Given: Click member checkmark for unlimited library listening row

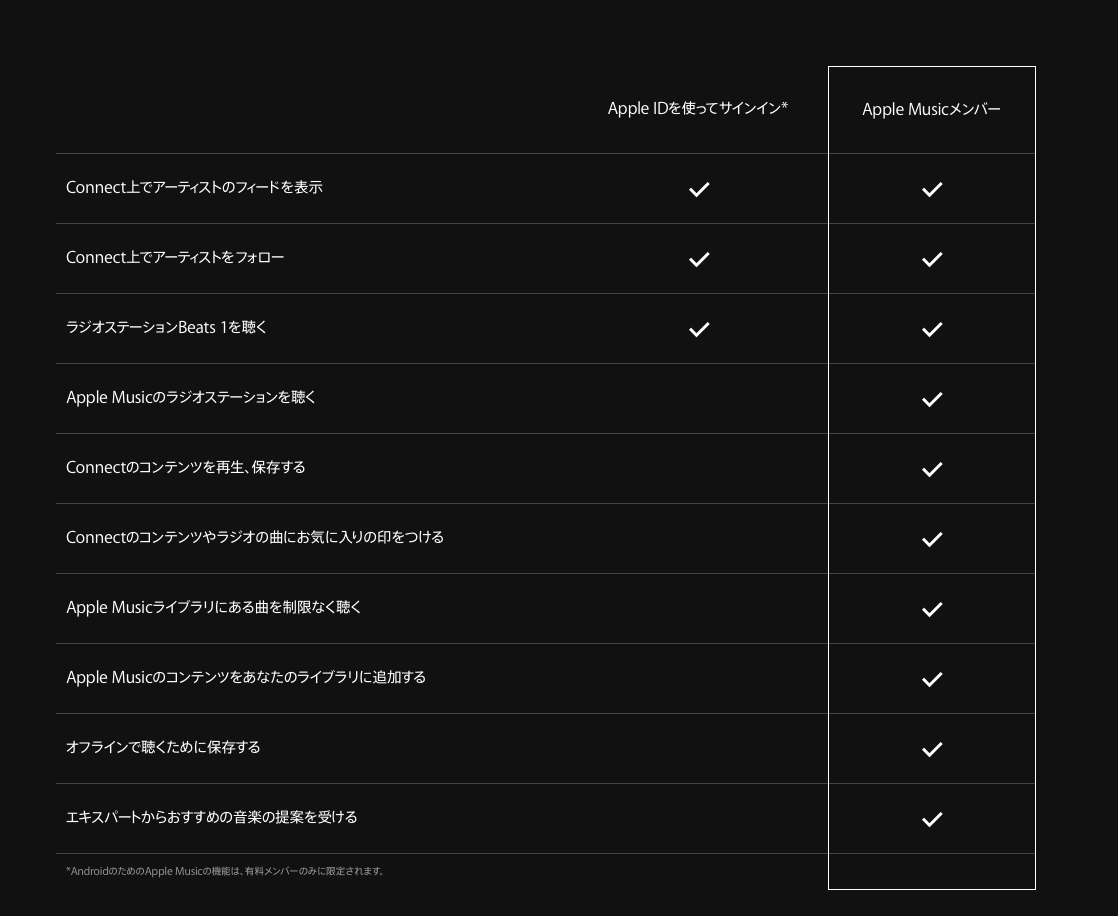Looking at the screenshot, I should point(932,609).
